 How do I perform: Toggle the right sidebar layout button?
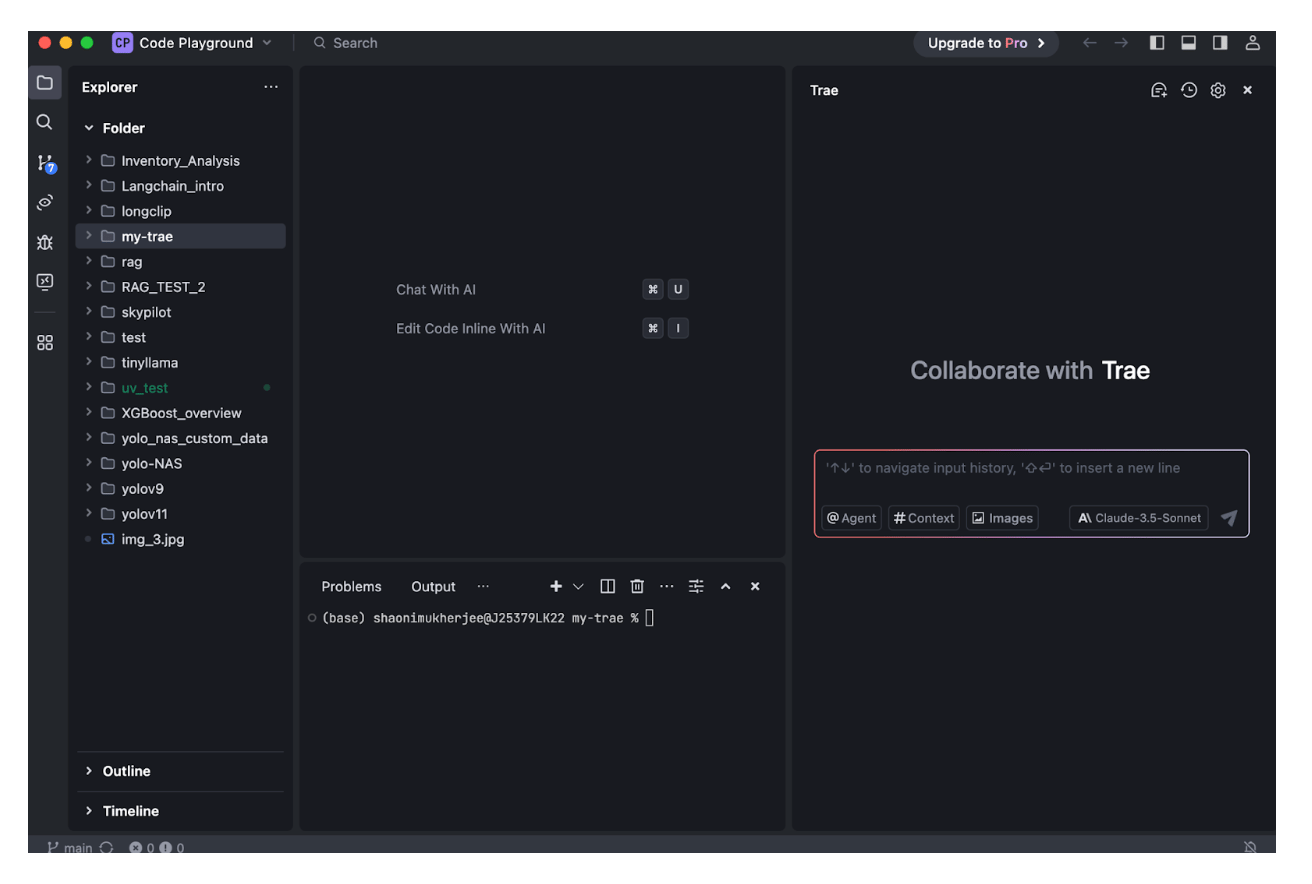point(1220,43)
